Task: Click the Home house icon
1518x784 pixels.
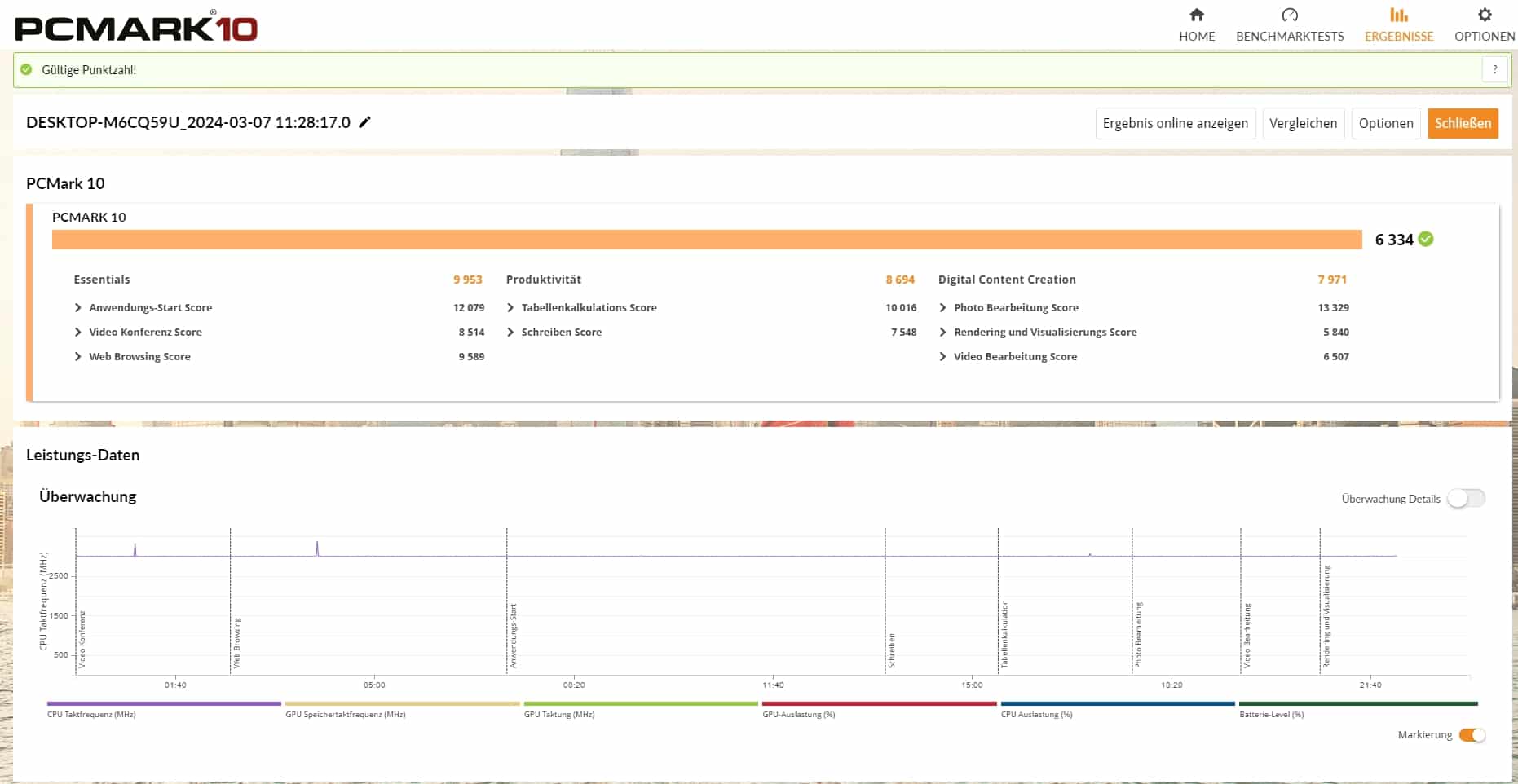Action: tap(1196, 15)
